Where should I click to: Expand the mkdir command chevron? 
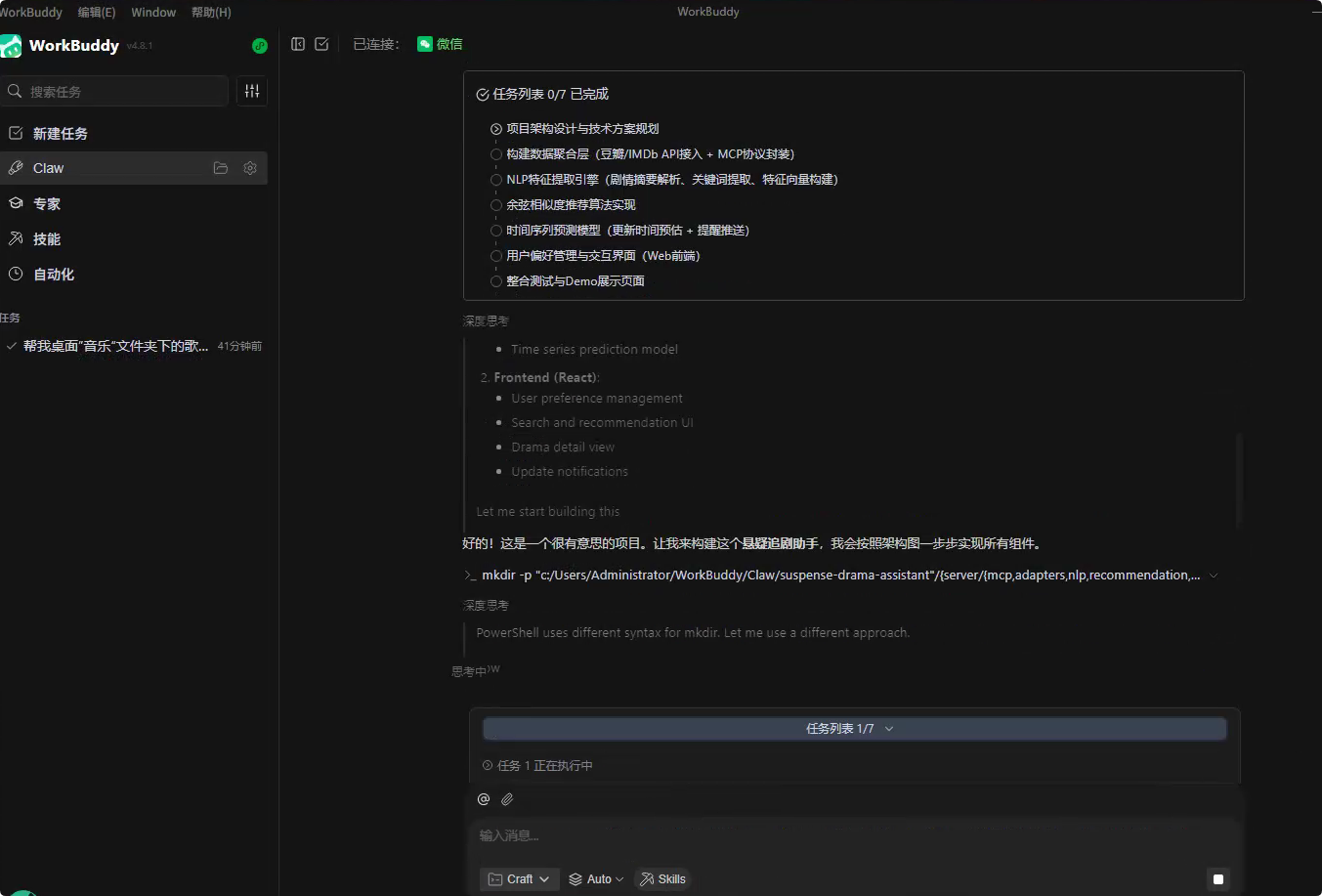pyautogui.click(x=1214, y=576)
